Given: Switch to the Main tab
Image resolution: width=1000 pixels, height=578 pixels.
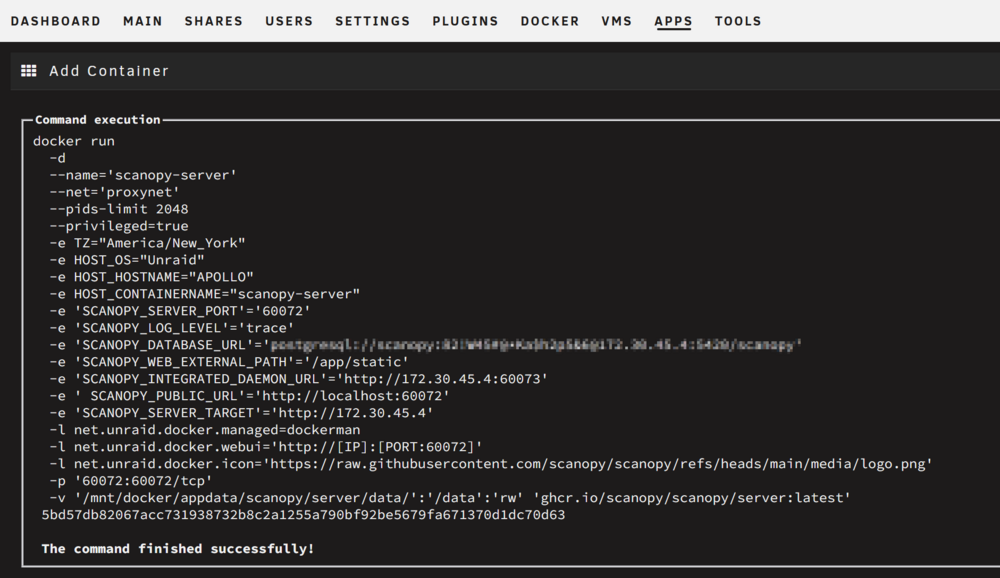Looking at the screenshot, I should pyautogui.click(x=143, y=21).
